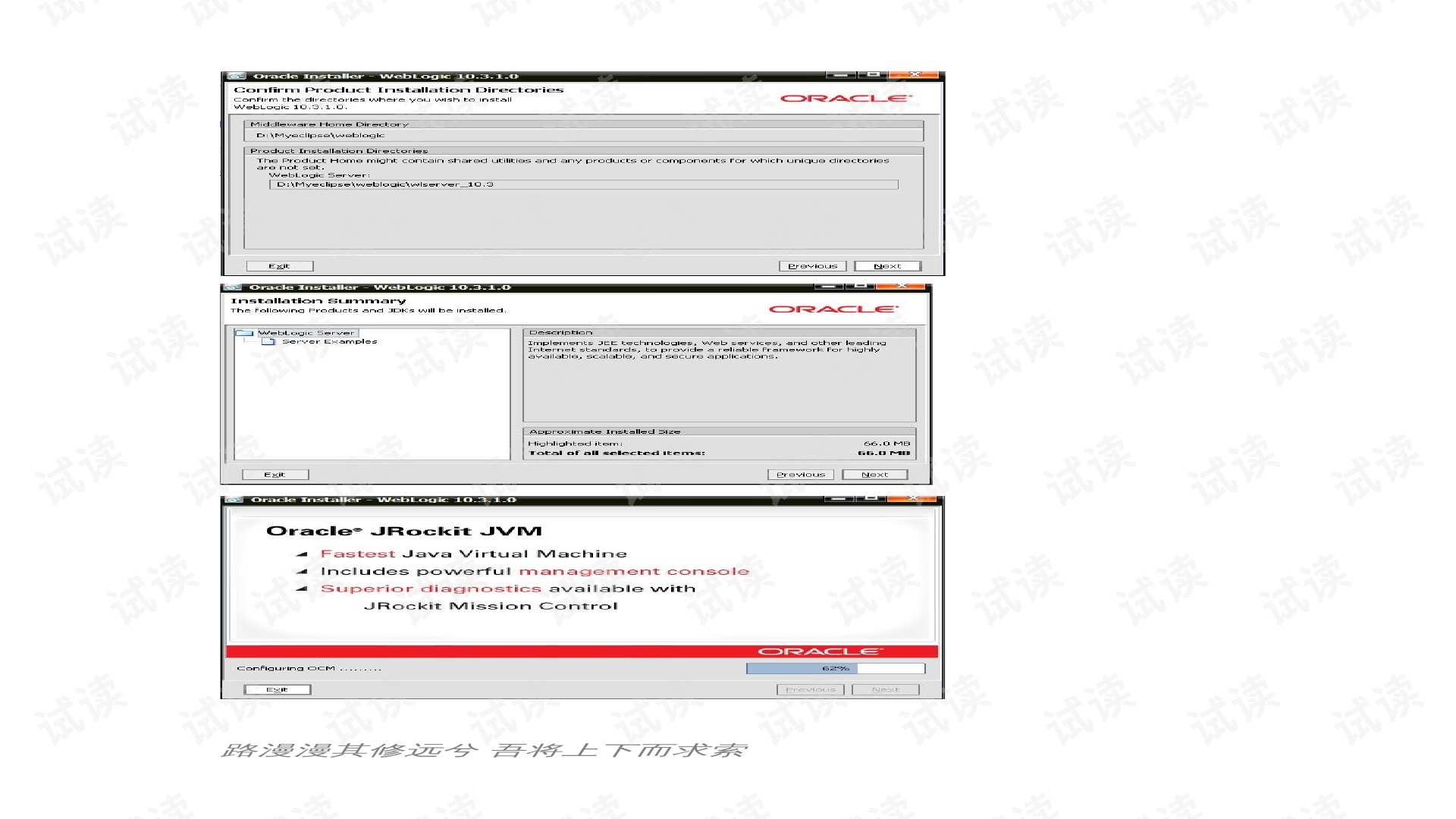Click the installer icon in the JRockit progress window title bar

pos(234,500)
